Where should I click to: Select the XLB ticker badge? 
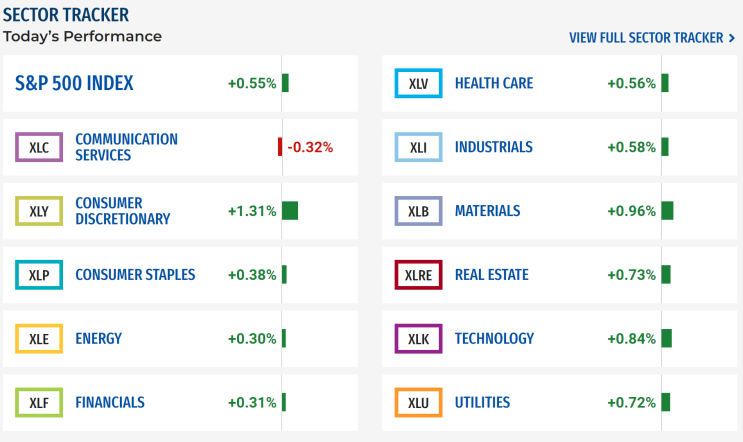418,211
